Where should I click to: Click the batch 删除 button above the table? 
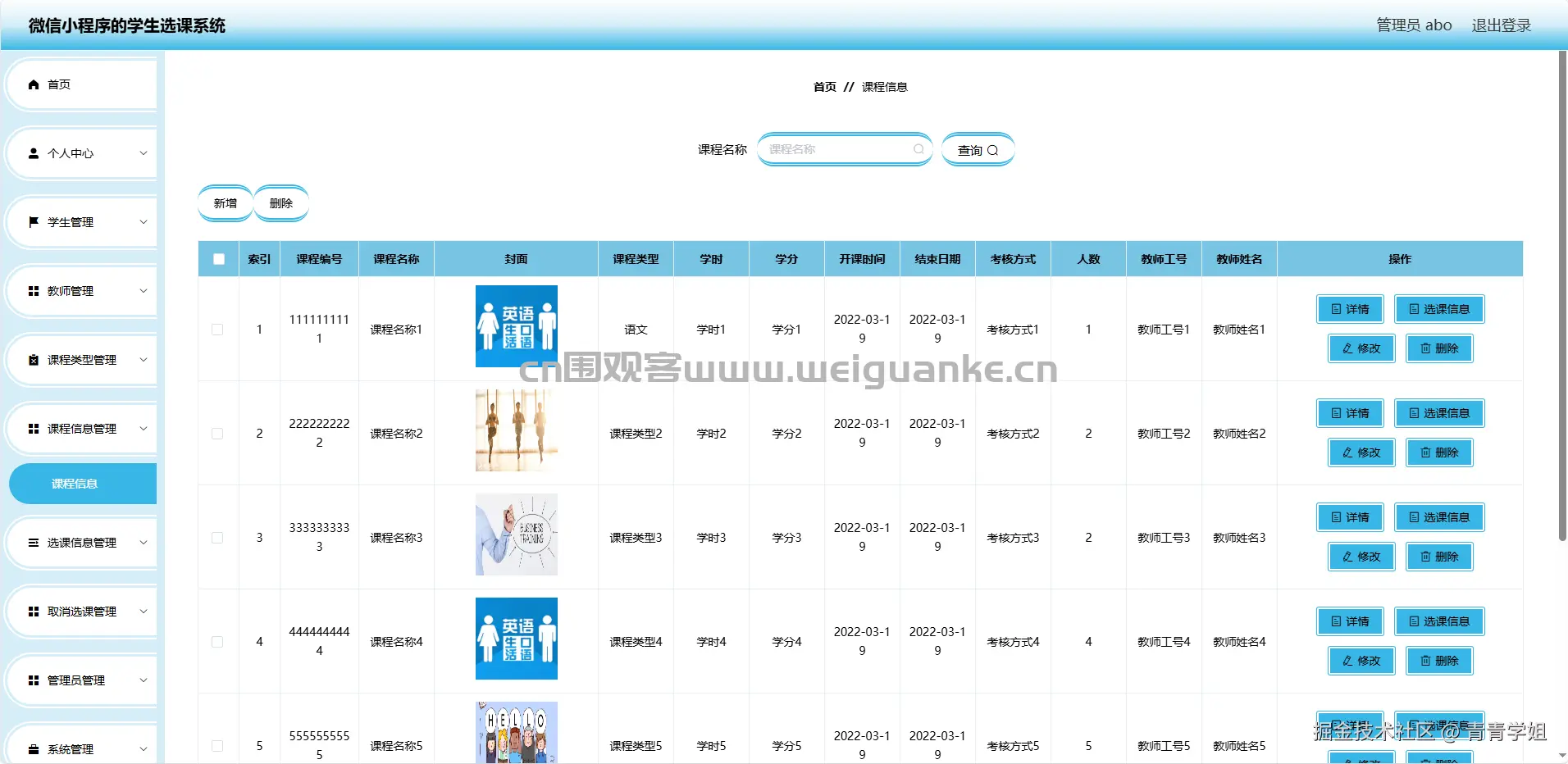click(281, 203)
